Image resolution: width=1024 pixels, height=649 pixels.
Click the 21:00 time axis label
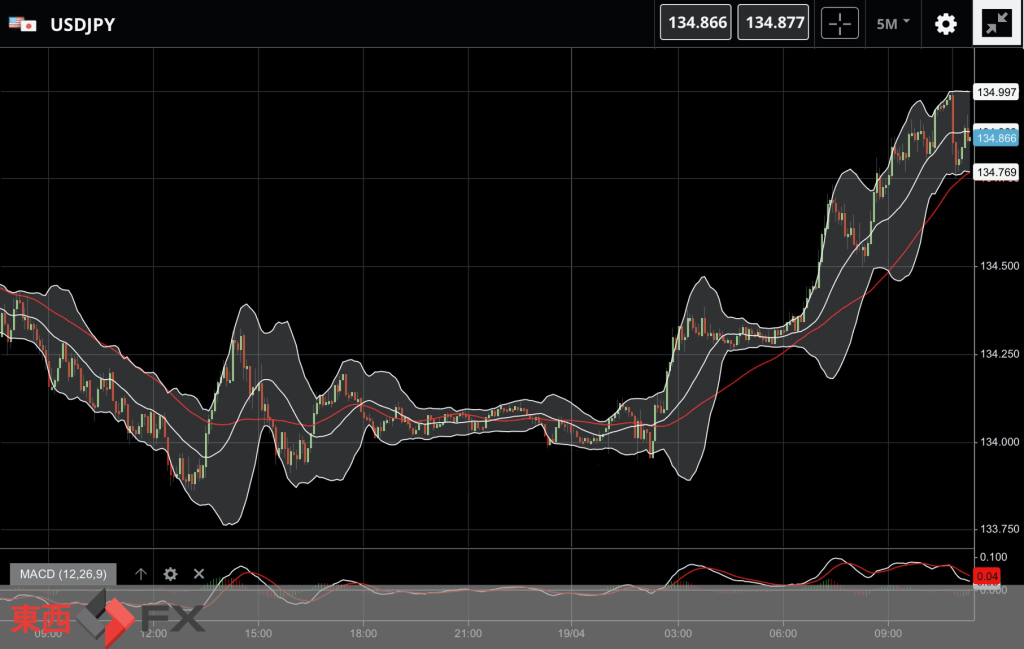pyautogui.click(x=468, y=633)
